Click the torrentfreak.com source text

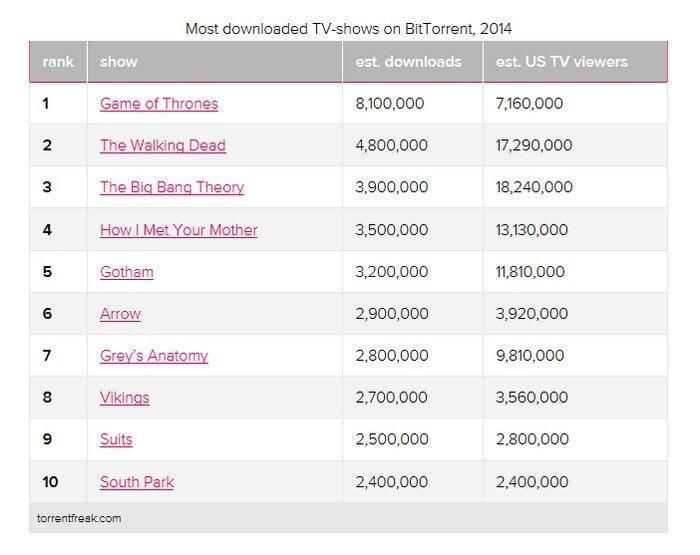[x=81, y=518]
